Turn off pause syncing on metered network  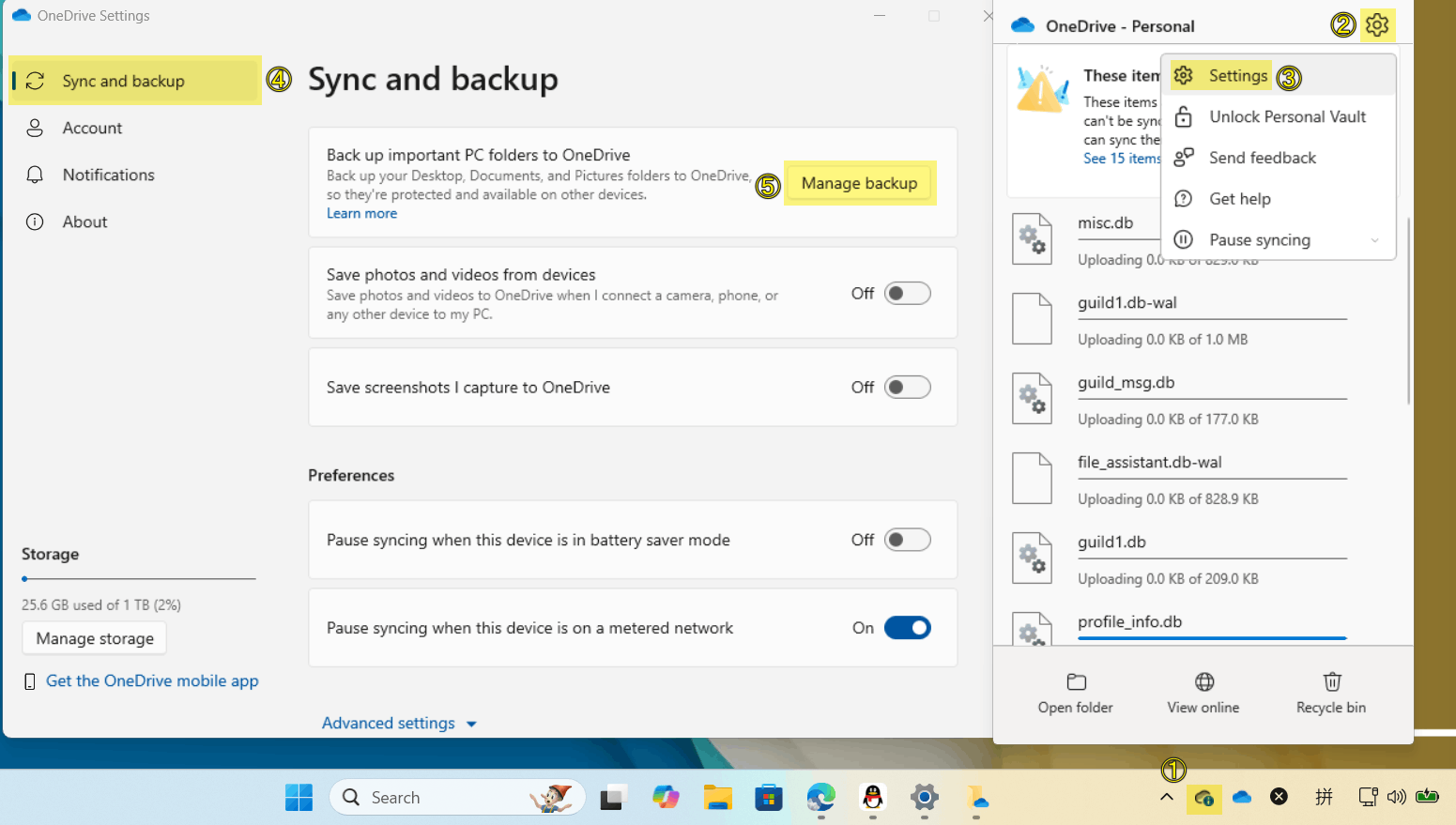pyautogui.click(x=907, y=628)
